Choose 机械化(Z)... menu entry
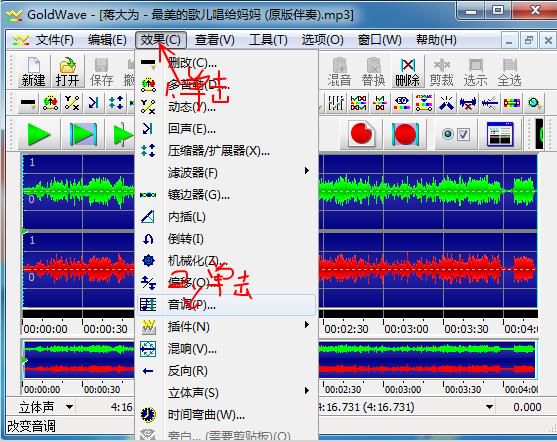The width and height of the screenshot is (557, 442). coord(226,261)
